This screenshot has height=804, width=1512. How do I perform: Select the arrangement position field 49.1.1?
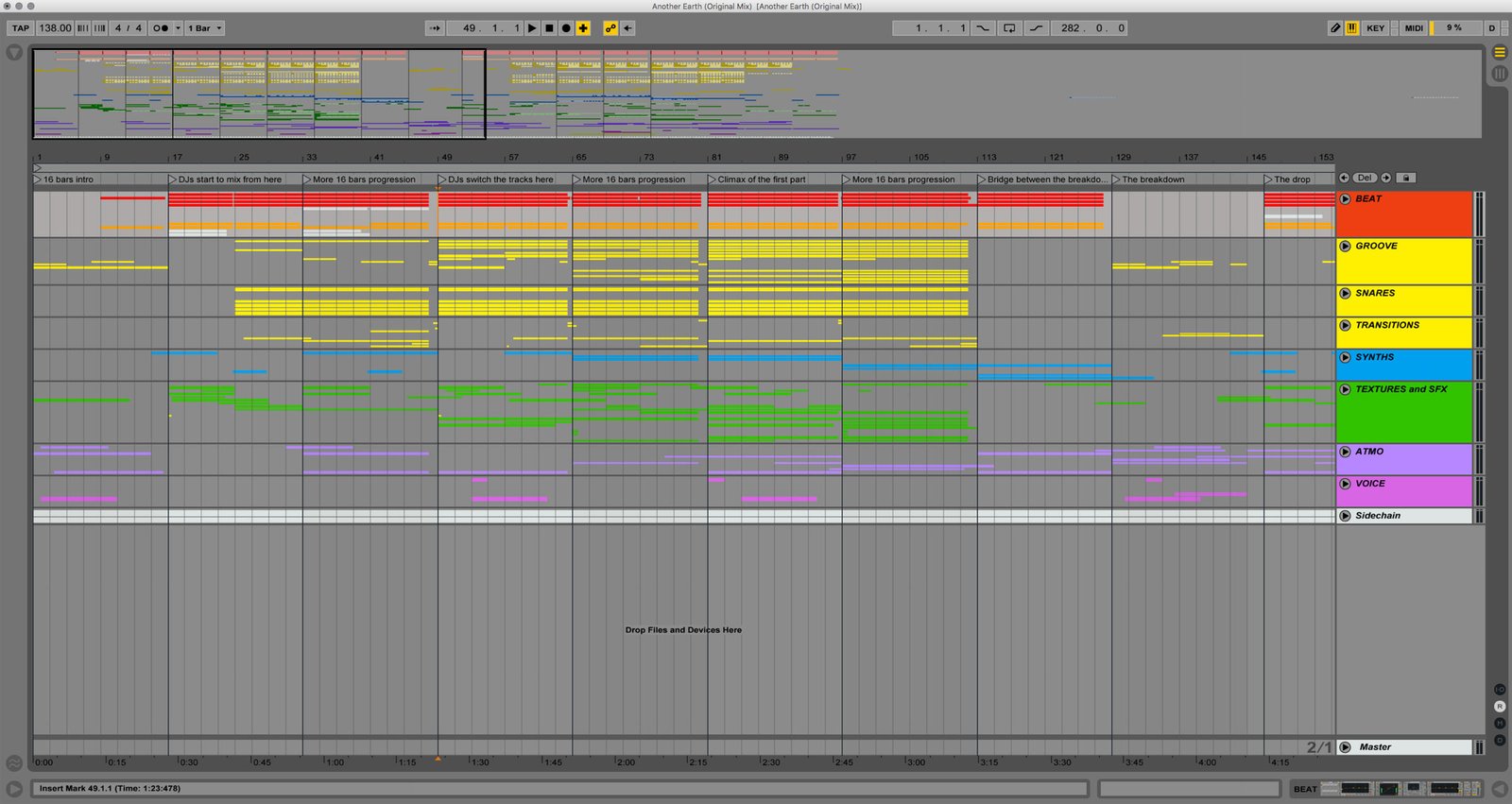point(485,28)
